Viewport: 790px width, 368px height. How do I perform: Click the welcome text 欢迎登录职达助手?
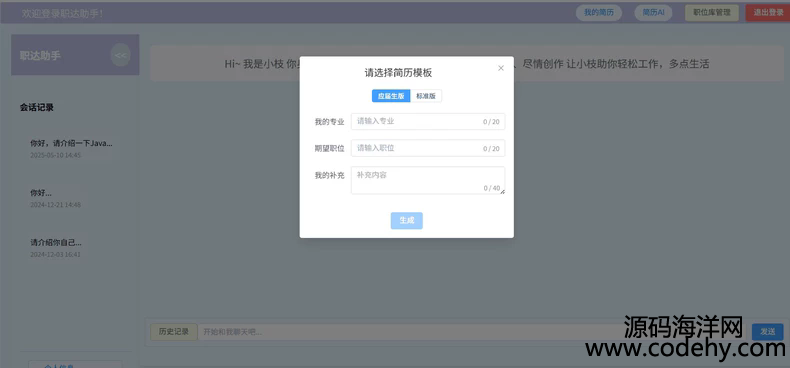(x=62, y=14)
